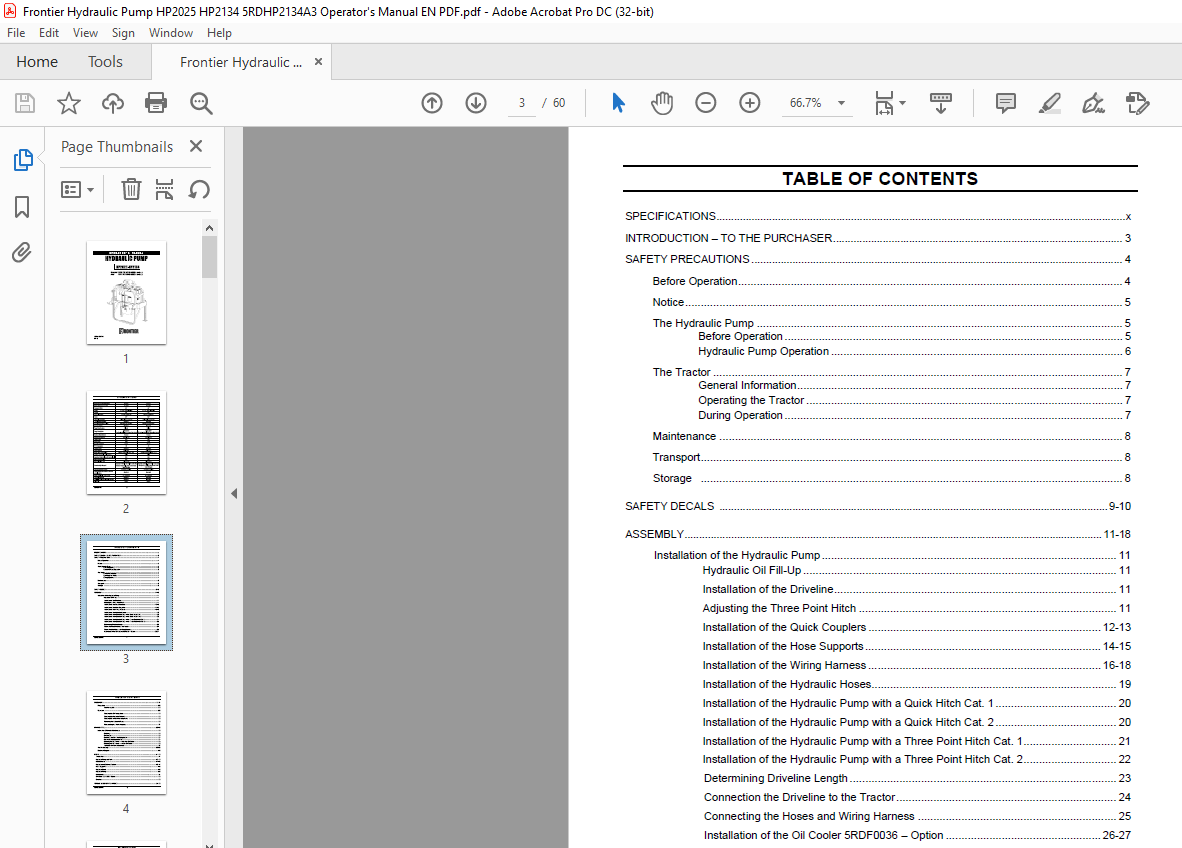Open Bookmarks sidebar icon
Screen dimensions: 1182x848
point(22,207)
